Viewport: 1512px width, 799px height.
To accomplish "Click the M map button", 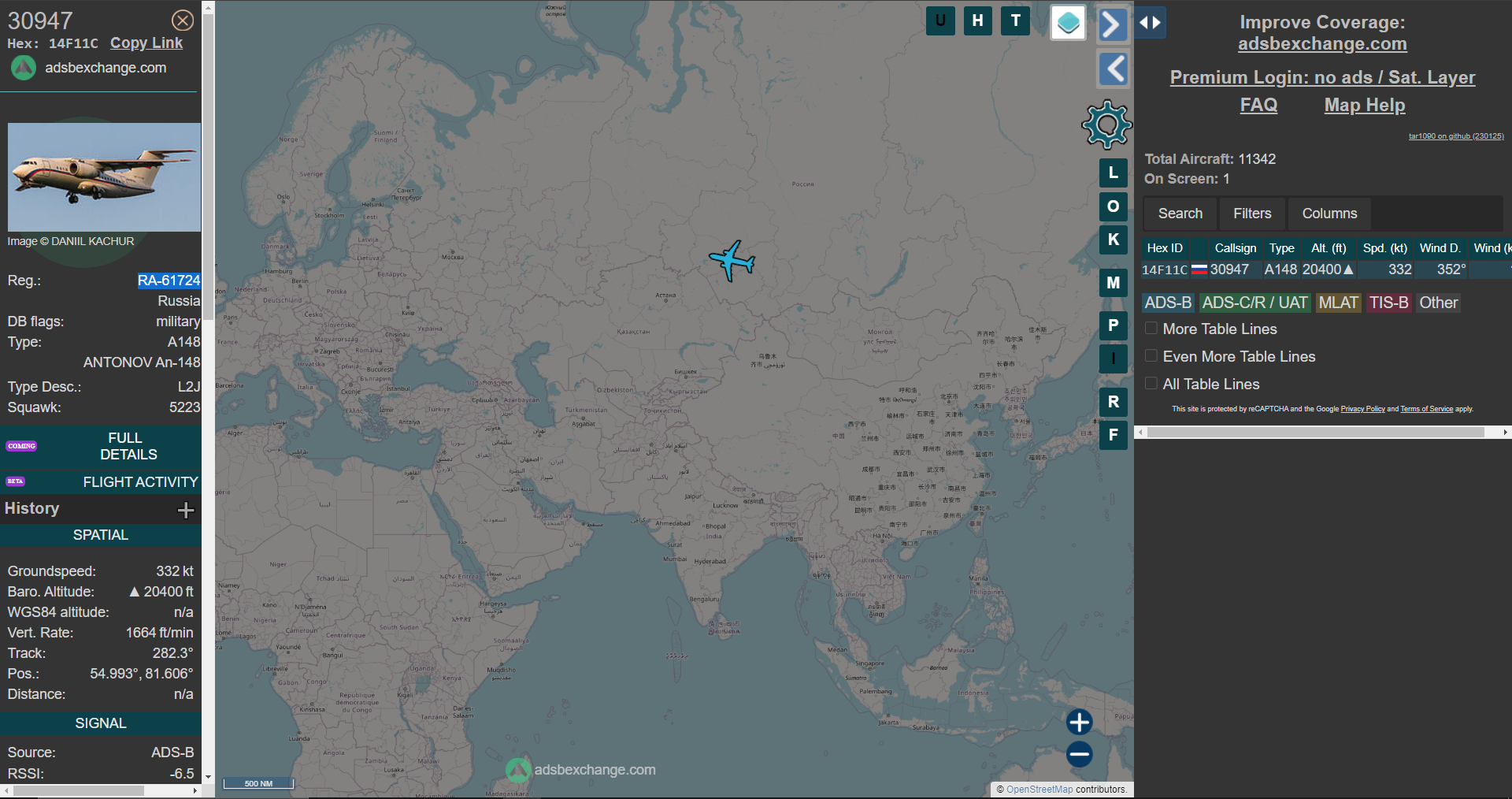I will (1113, 283).
